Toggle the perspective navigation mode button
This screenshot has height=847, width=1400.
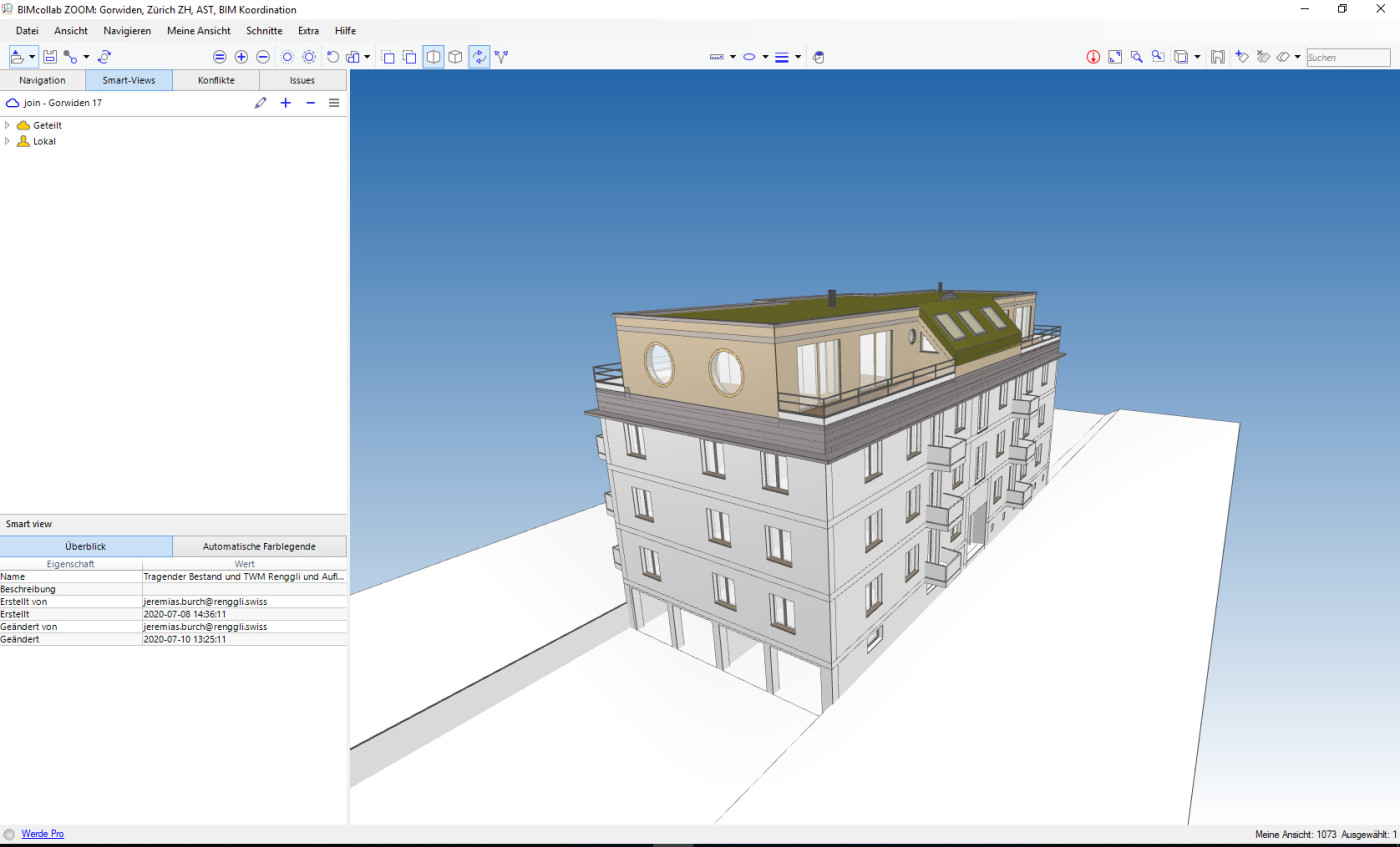478,57
